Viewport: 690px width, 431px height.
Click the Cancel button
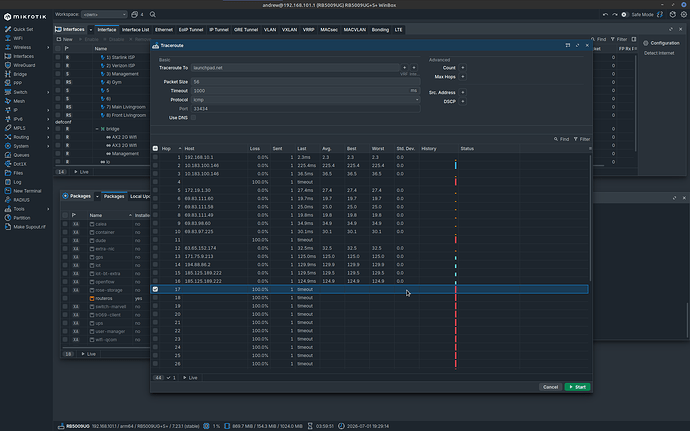coord(550,387)
